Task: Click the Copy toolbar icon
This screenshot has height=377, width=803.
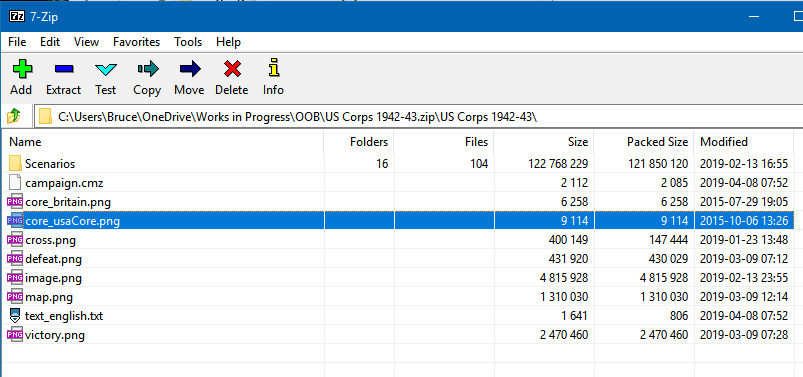Action: click(x=147, y=69)
